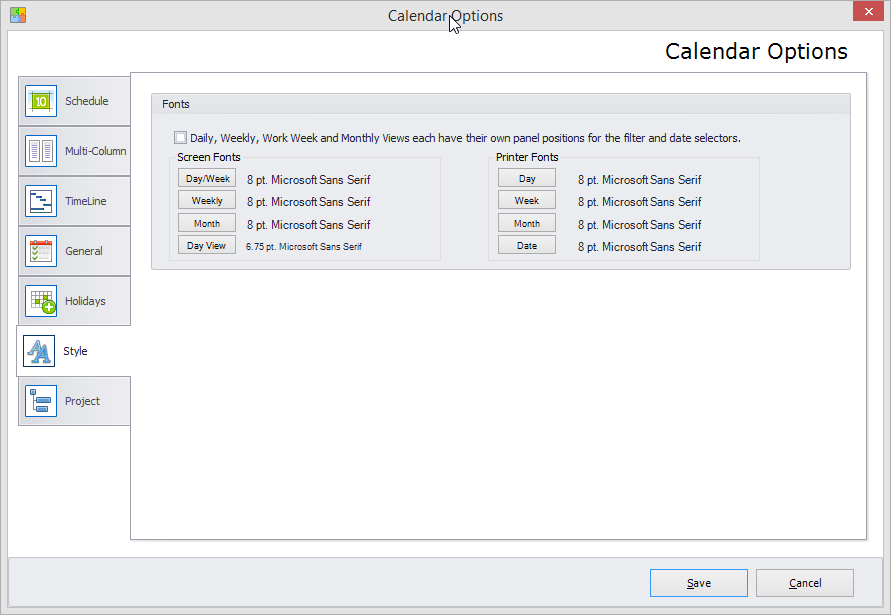Select the Multi-Column layout icon
This screenshot has height=615, width=891.
coord(41,151)
